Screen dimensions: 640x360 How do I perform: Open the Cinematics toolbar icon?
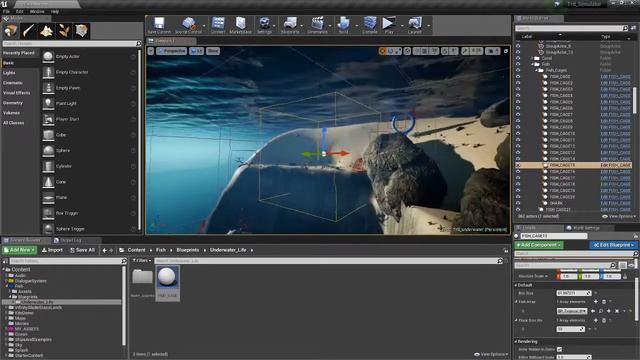pos(317,25)
